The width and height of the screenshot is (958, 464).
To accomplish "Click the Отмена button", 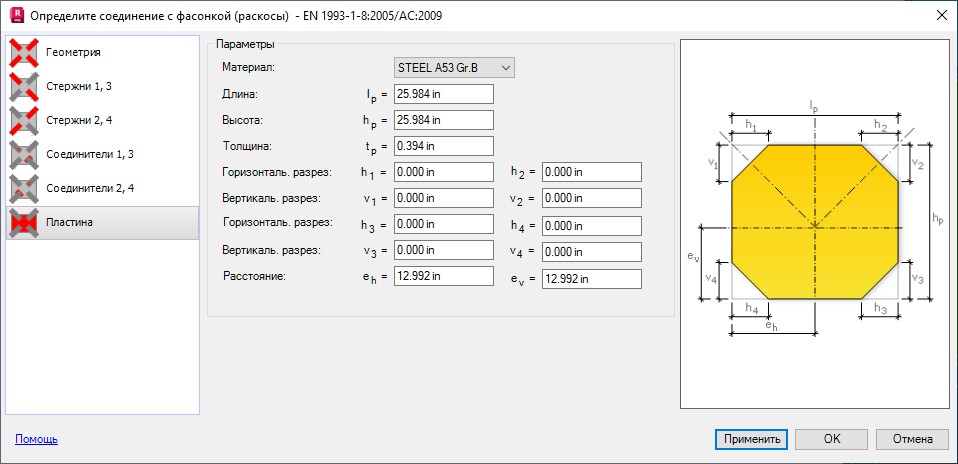I will 912,439.
